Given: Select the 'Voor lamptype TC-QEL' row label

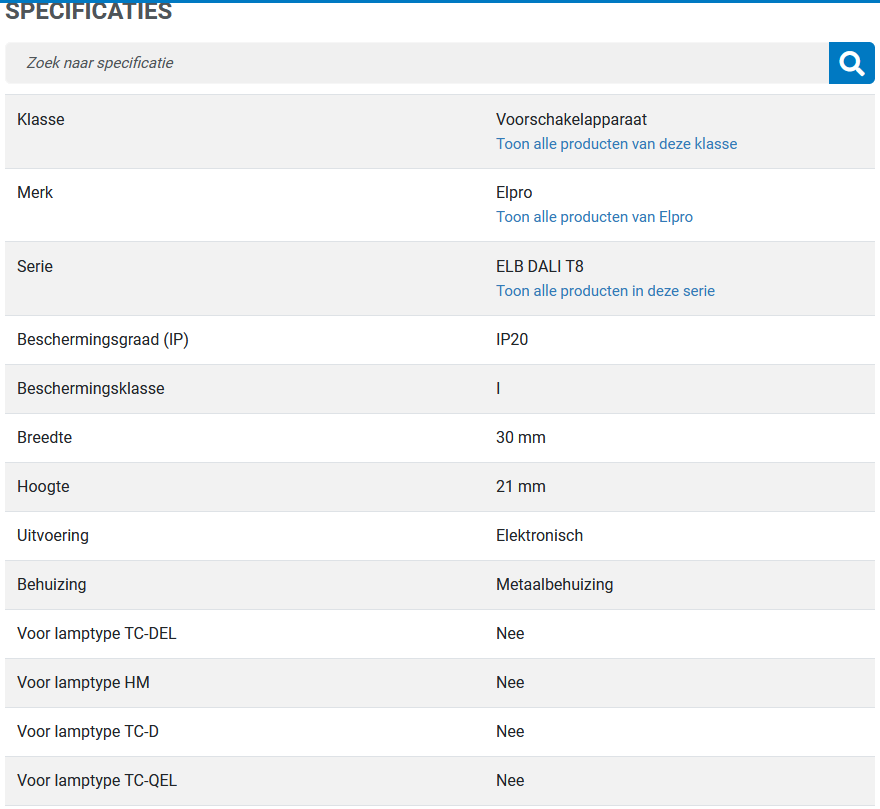Looking at the screenshot, I should coord(97,780).
